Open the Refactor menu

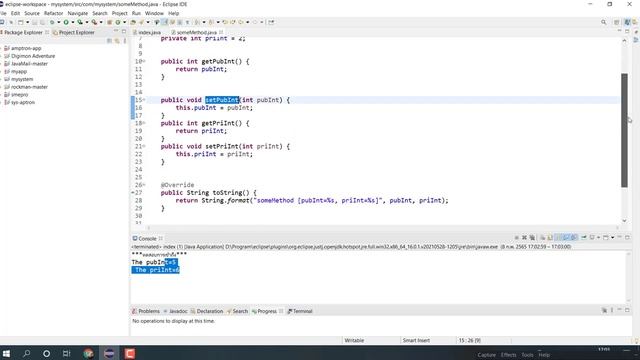[x=53, y=13]
